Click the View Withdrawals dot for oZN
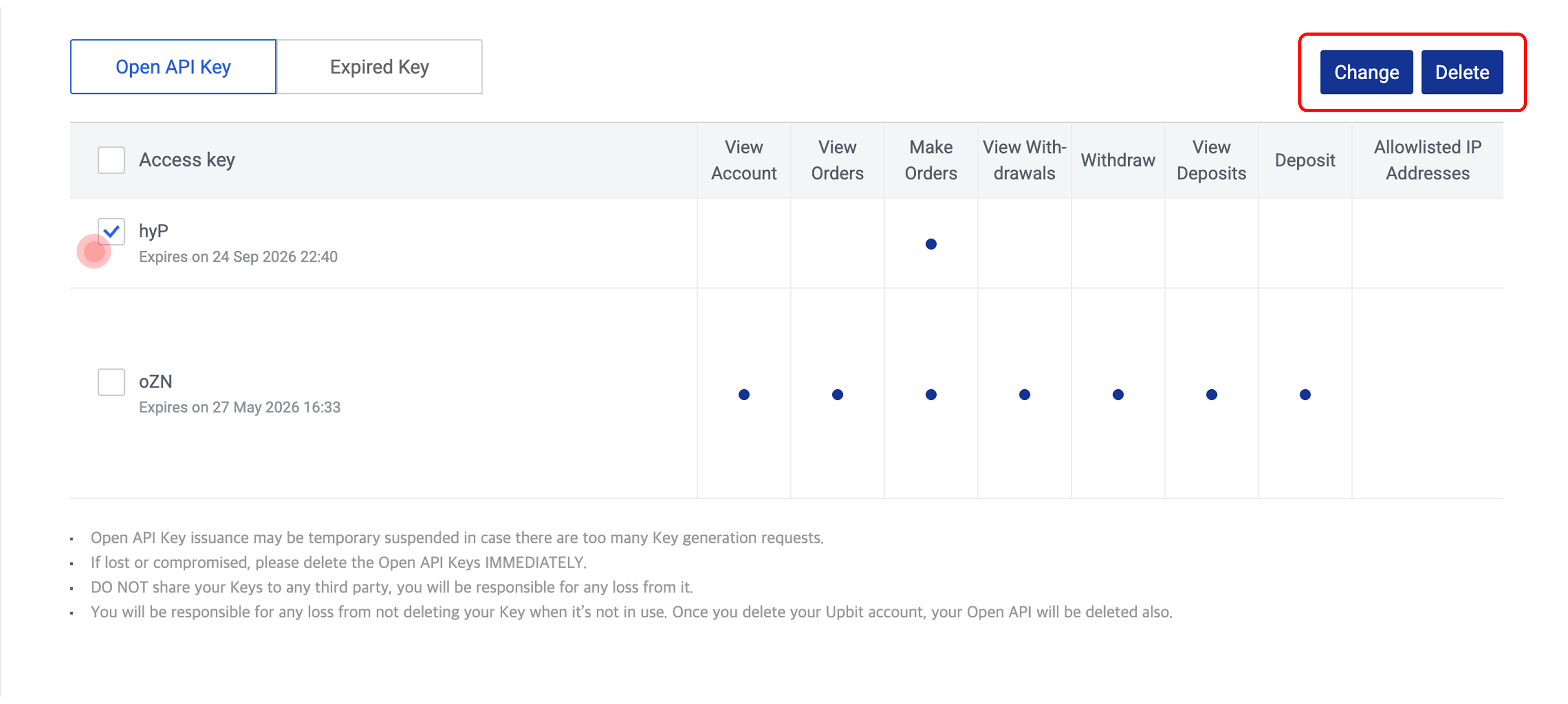This screenshot has height=704, width=1568. tap(1024, 394)
